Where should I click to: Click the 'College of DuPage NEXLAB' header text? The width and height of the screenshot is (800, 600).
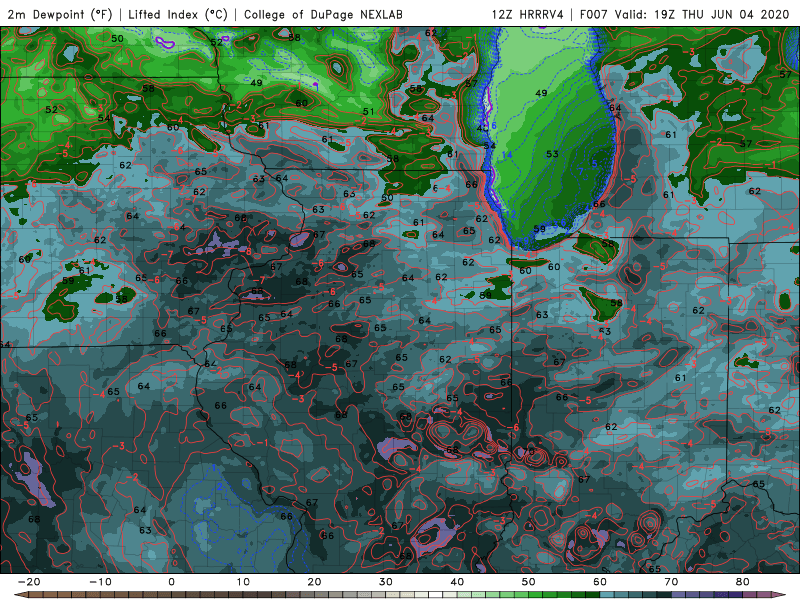tap(323, 14)
